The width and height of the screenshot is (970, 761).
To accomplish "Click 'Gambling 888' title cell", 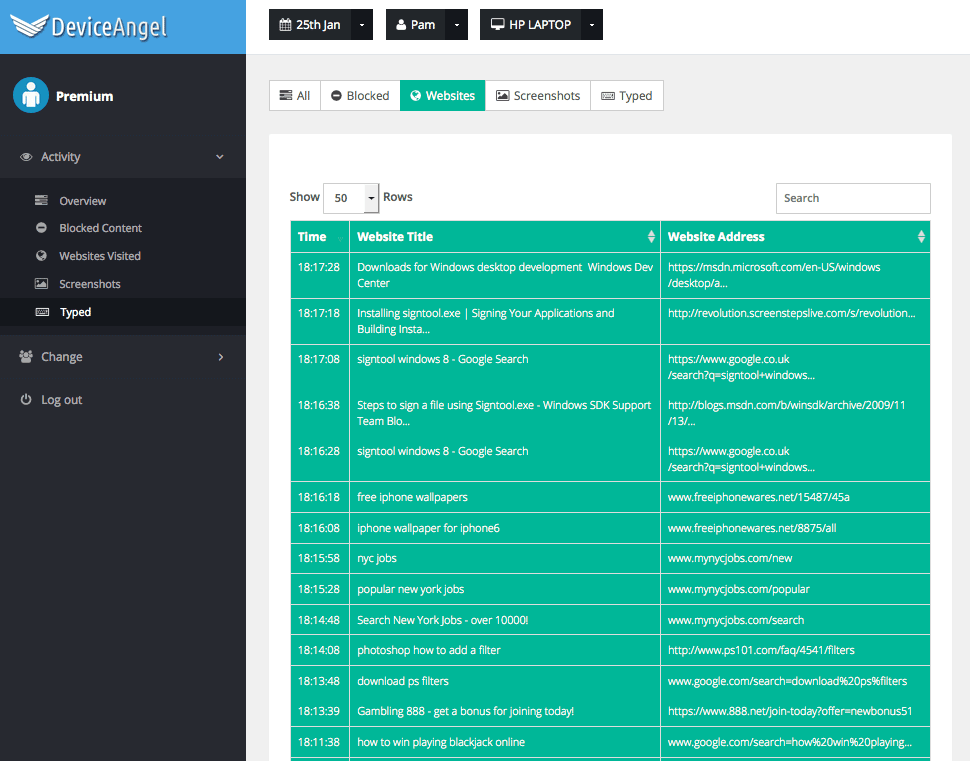I will (505, 711).
